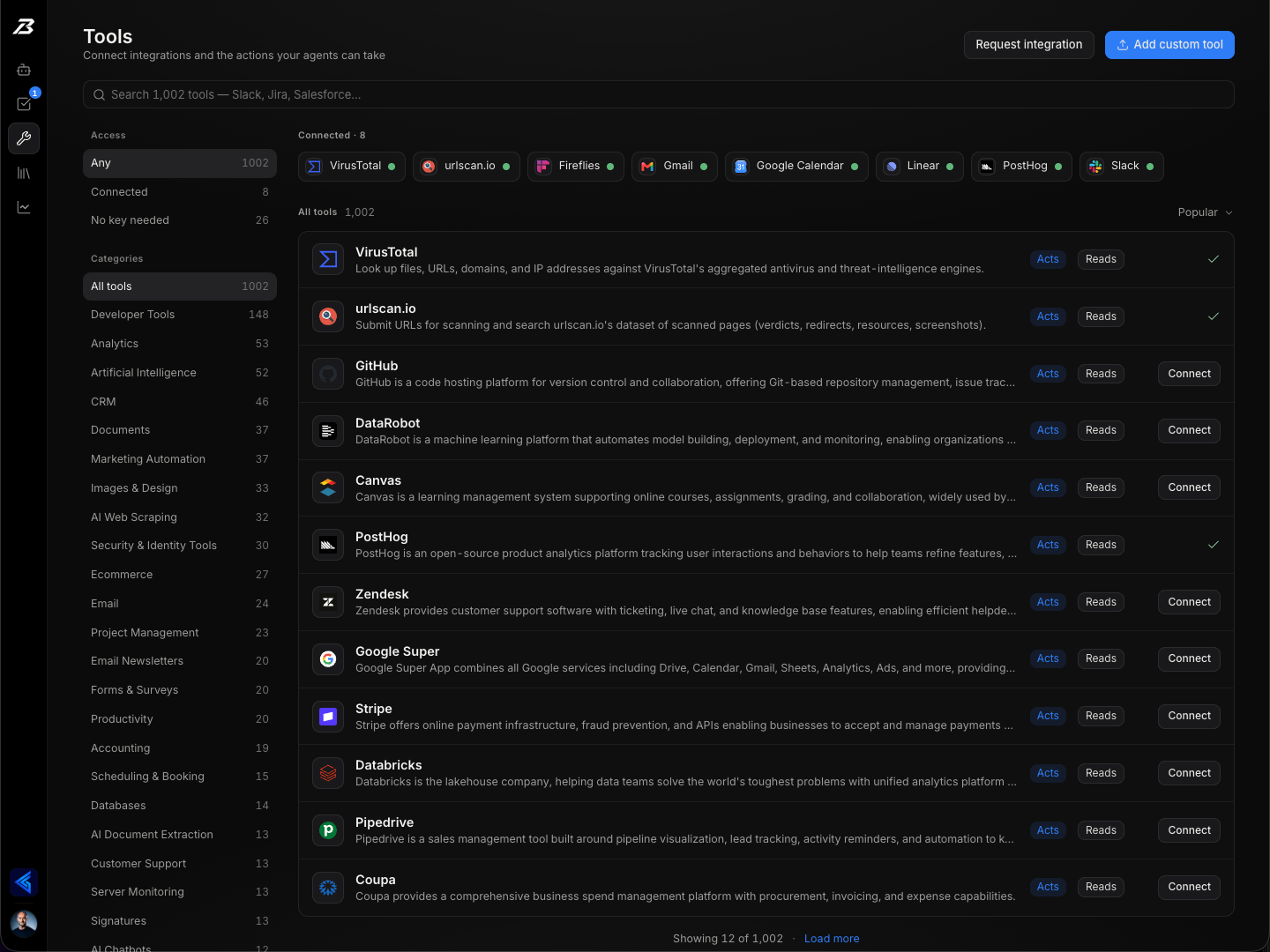Click the Pipedrive logo icon
This screenshot has width=1270, height=952.
pyautogui.click(x=328, y=830)
